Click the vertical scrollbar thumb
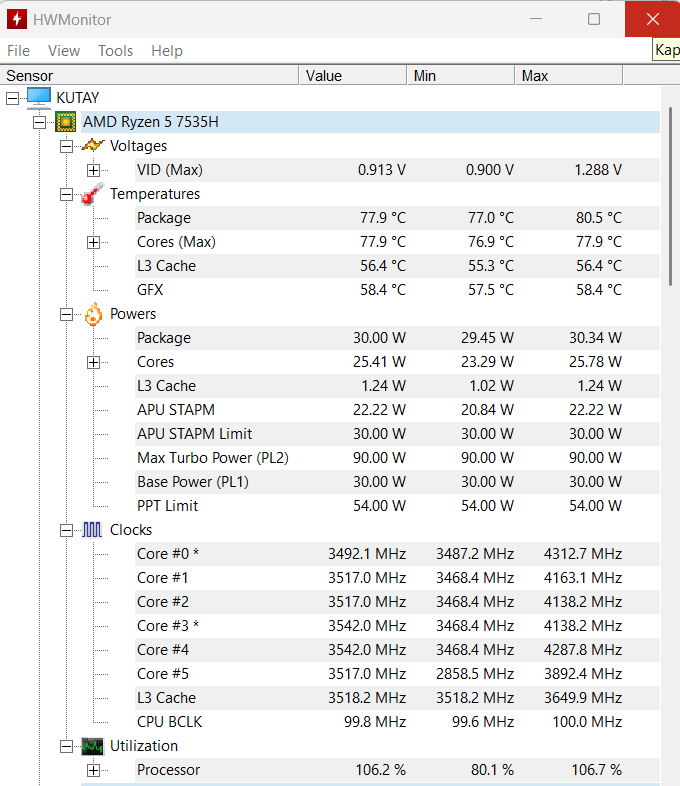Viewport: 680px width, 786px height. click(x=670, y=196)
